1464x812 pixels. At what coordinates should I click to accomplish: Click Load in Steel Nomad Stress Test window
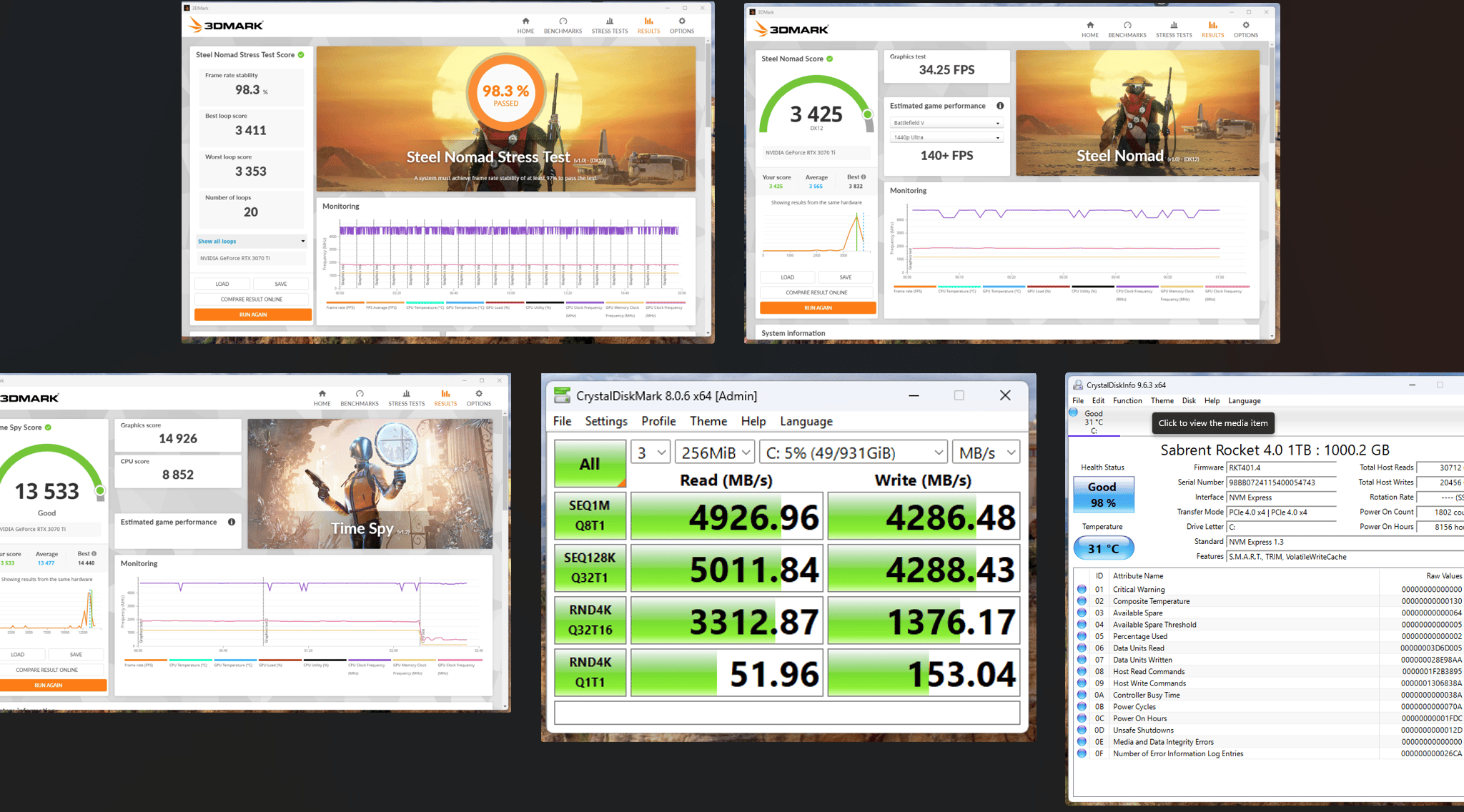[222, 284]
